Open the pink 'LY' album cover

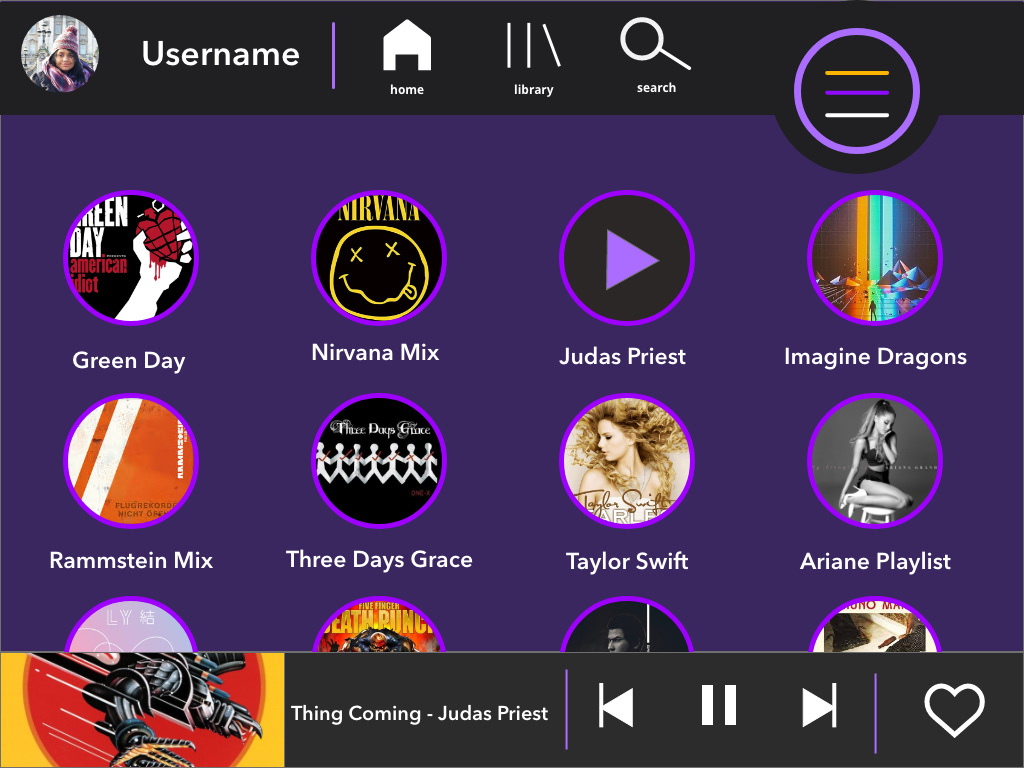coord(131,625)
